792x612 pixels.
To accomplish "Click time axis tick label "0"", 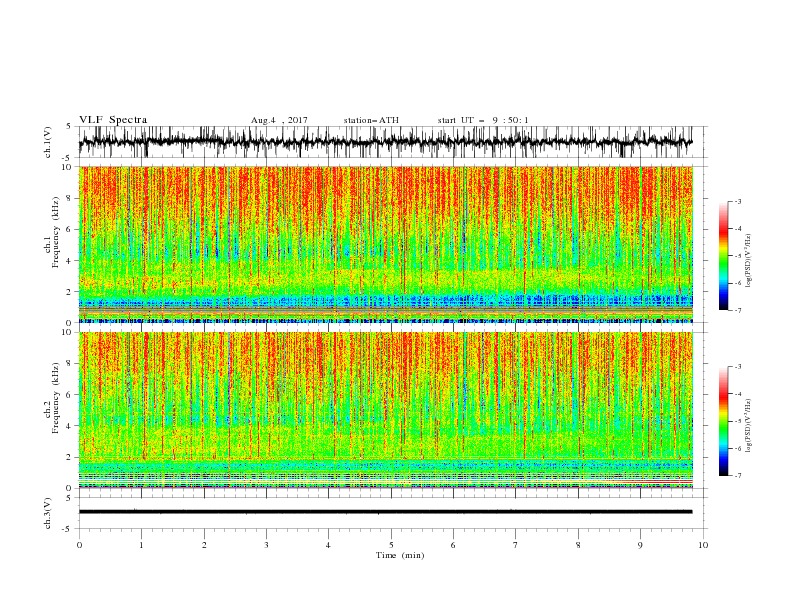I will (79, 545).
